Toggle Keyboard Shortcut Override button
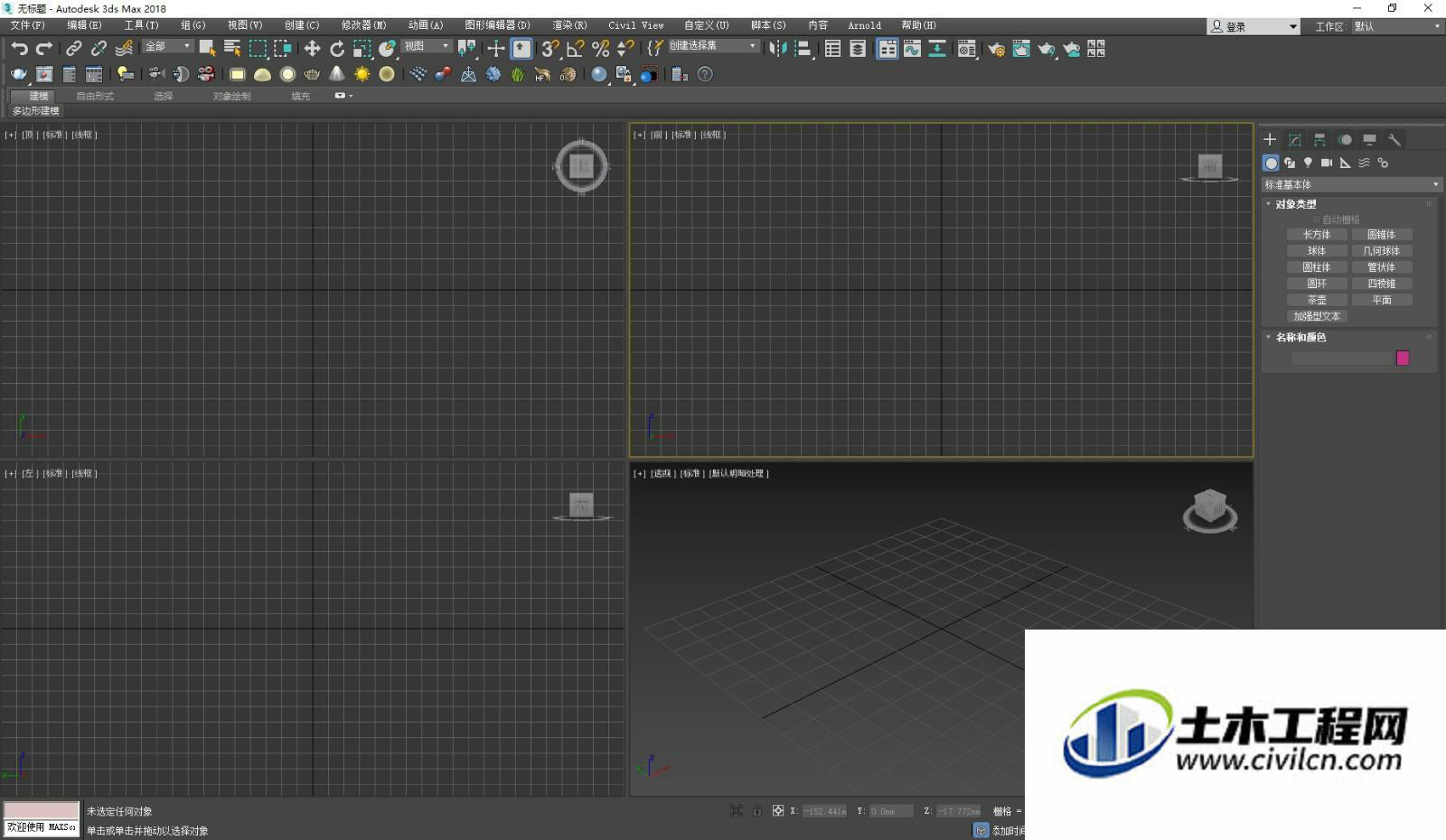Viewport: 1446px width, 840px height. tap(521, 49)
